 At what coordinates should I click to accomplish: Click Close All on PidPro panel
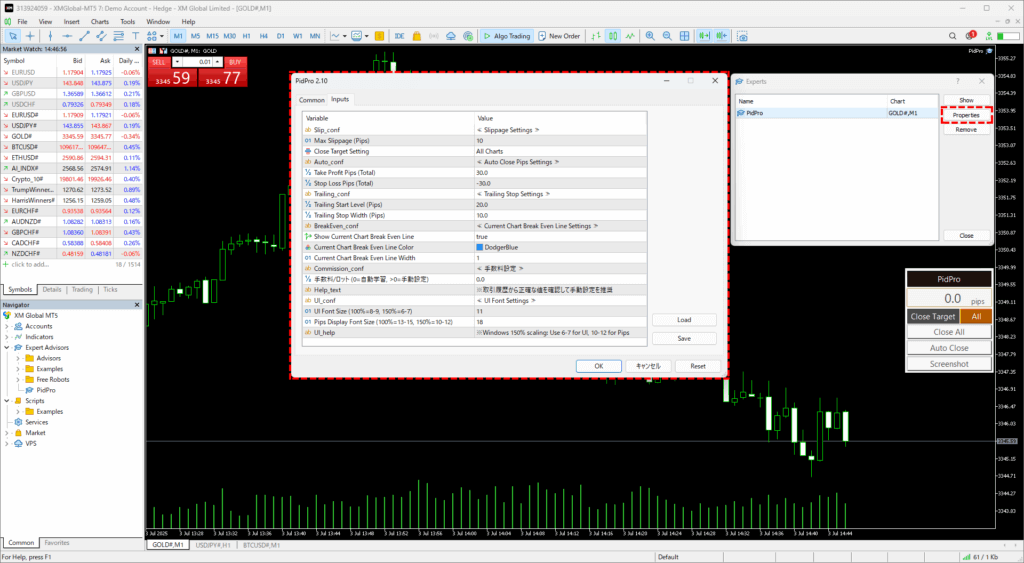tap(949, 332)
